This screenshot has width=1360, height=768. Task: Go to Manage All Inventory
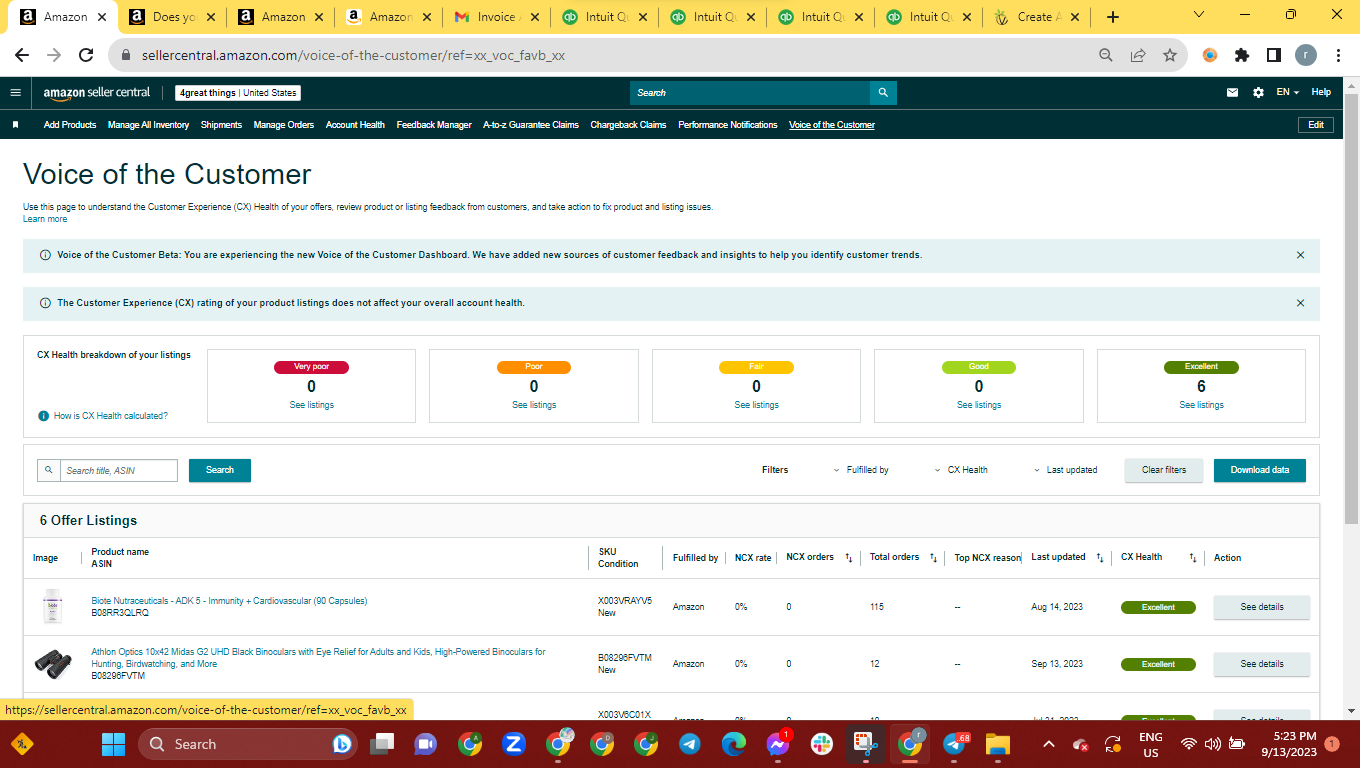point(148,125)
